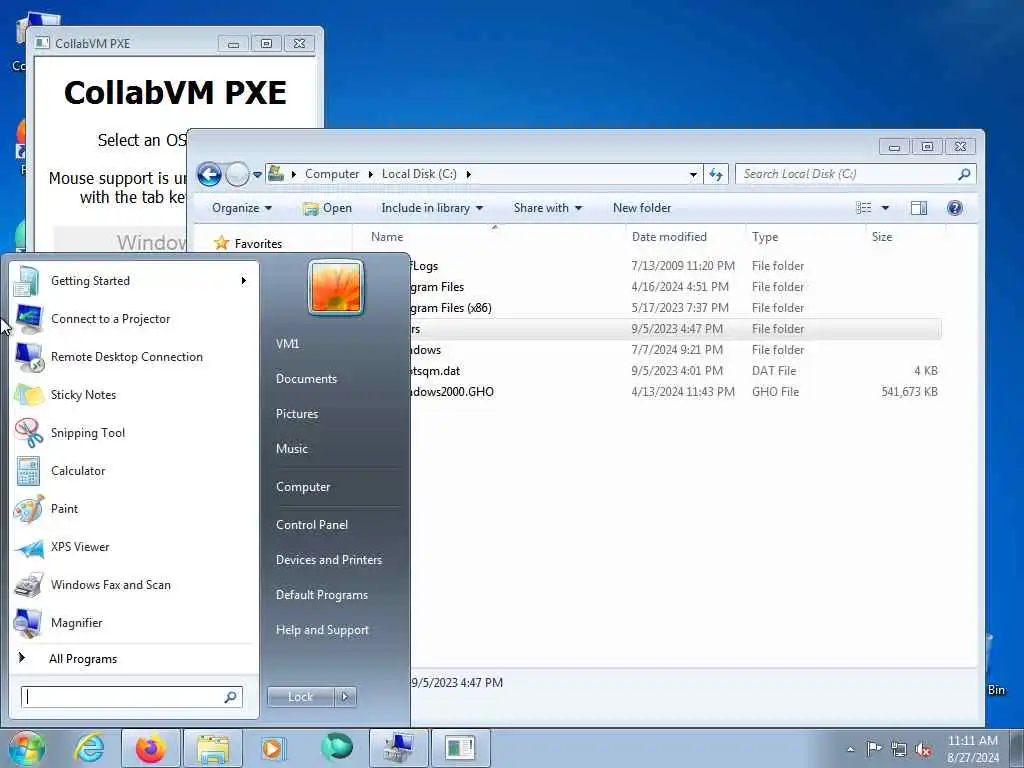Image resolution: width=1024 pixels, height=768 pixels.
Task: Refresh the Local Disk (C:) folder
Action: tap(716, 174)
